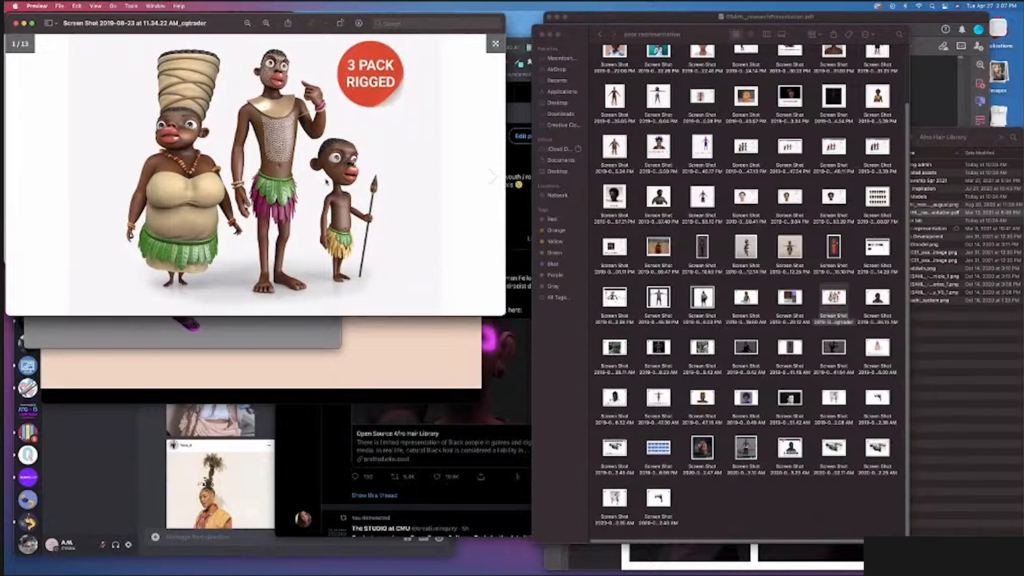The width and height of the screenshot is (1024, 576).
Task: Select purple circle Discord server icon
Action: [x=27, y=477]
